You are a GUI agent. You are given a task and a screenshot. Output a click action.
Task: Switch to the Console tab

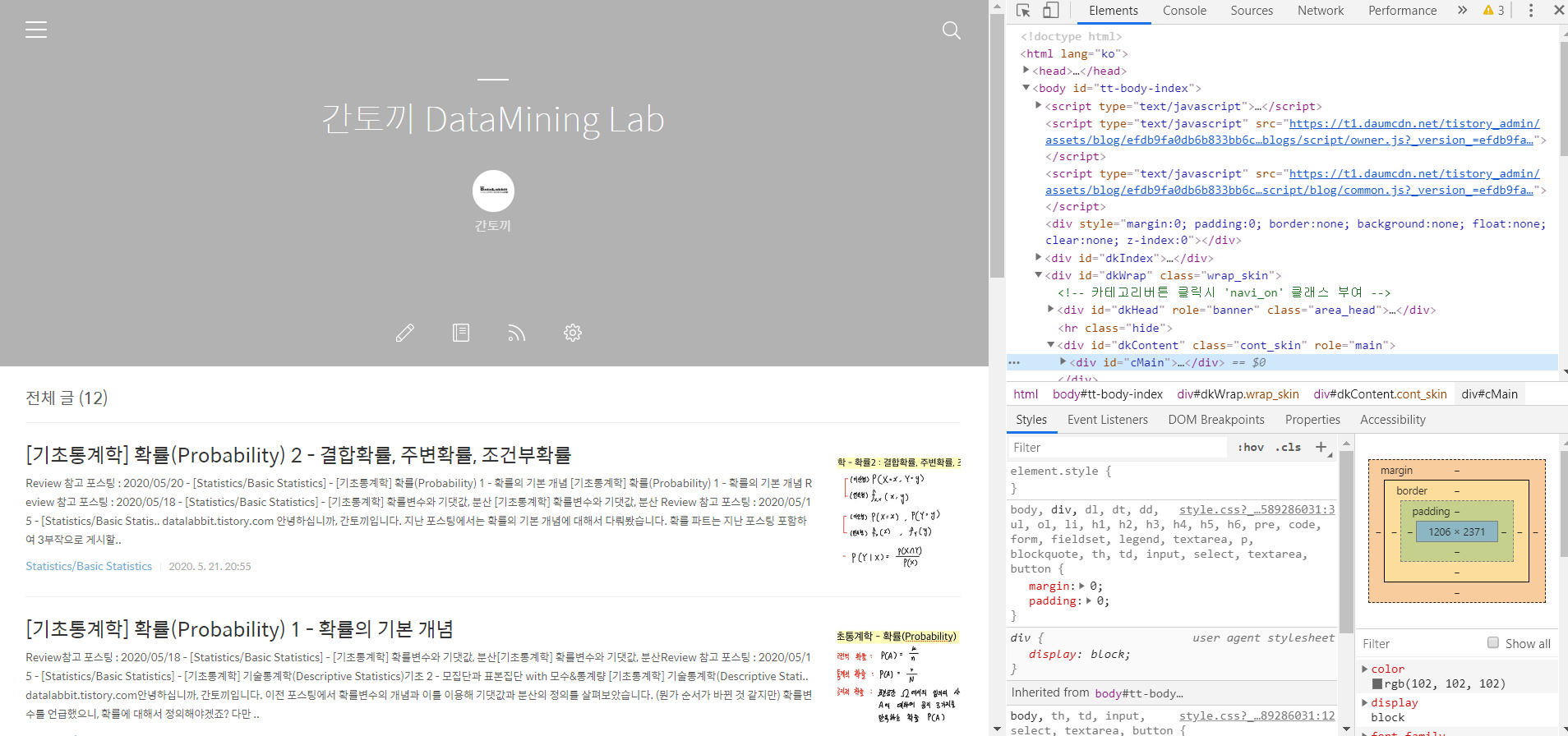[x=1184, y=11]
